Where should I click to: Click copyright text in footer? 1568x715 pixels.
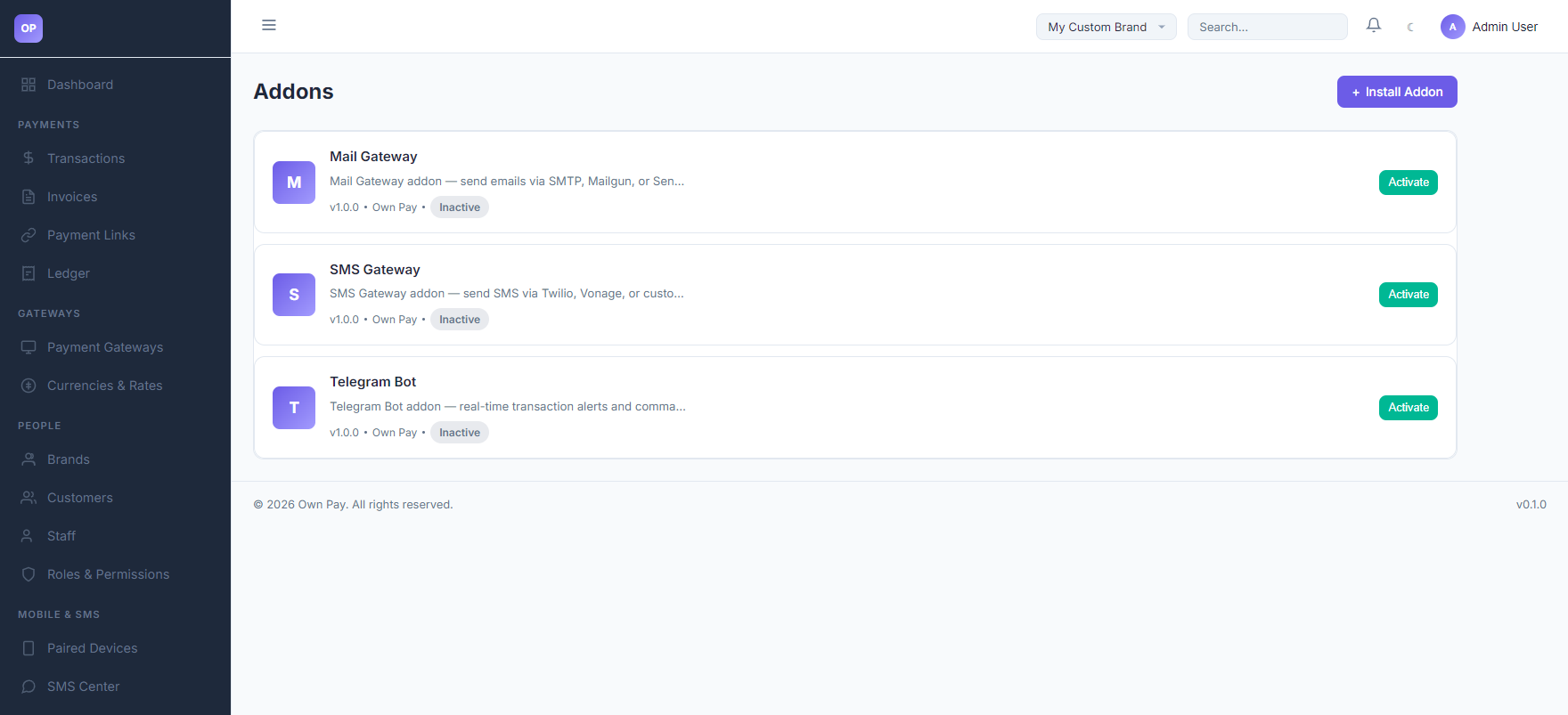(x=354, y=505)
